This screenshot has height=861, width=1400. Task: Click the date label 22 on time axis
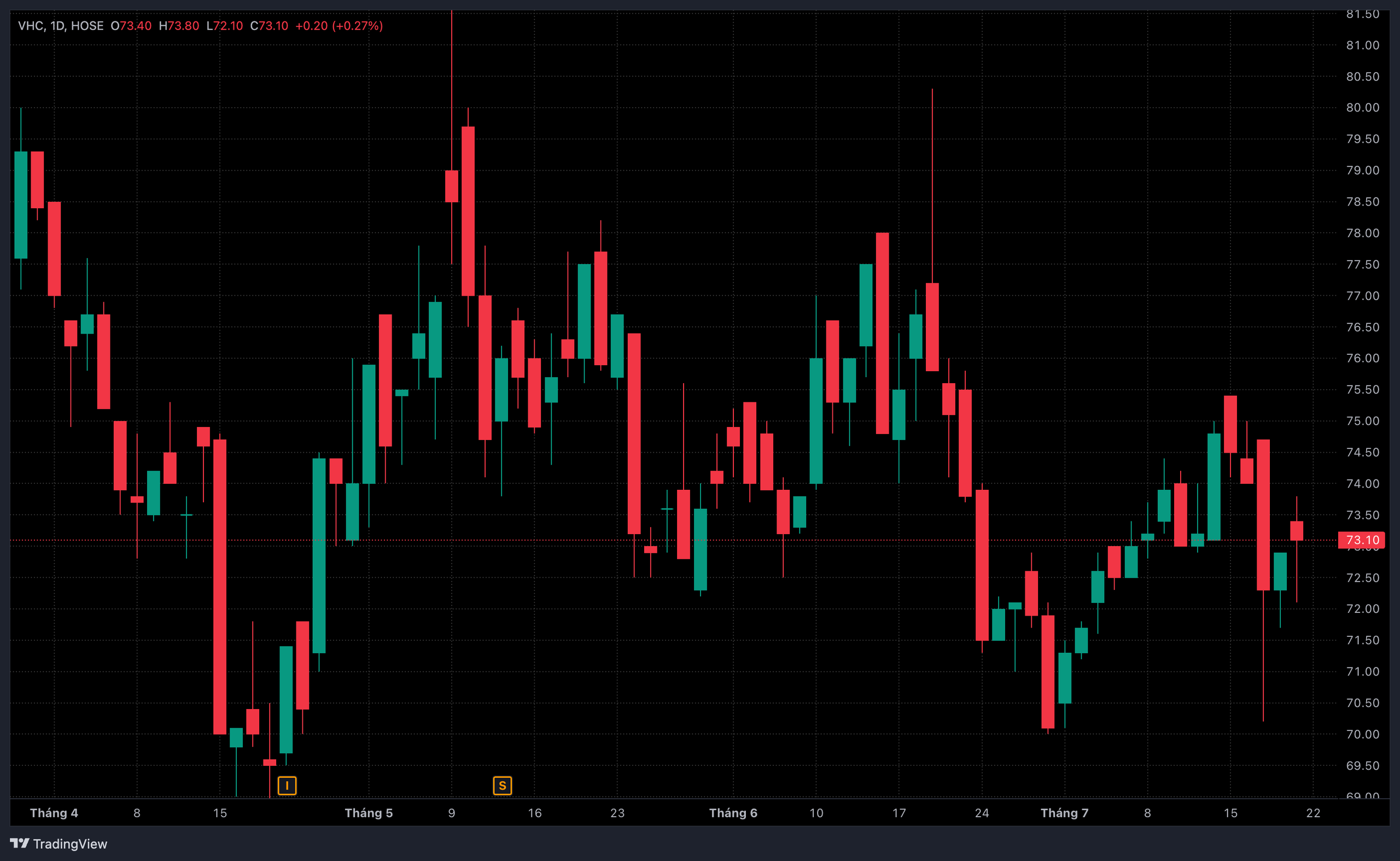pyautogui.click(x=1314, y=813)
